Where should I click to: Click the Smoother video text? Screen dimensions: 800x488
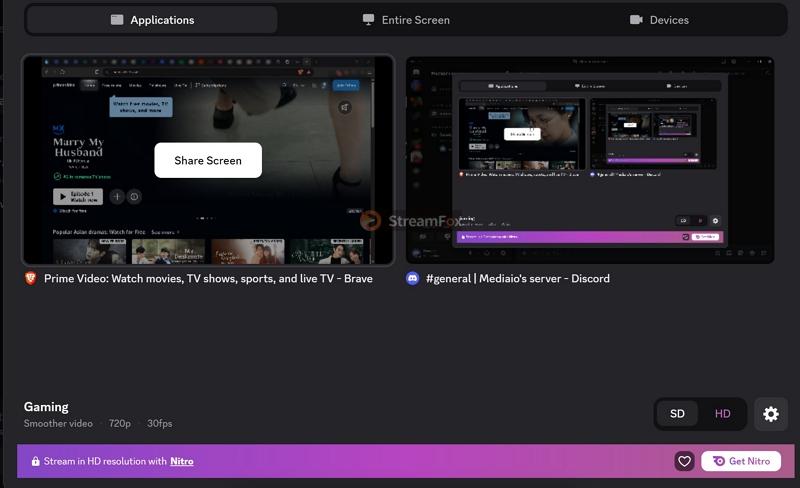click(58, 423)
